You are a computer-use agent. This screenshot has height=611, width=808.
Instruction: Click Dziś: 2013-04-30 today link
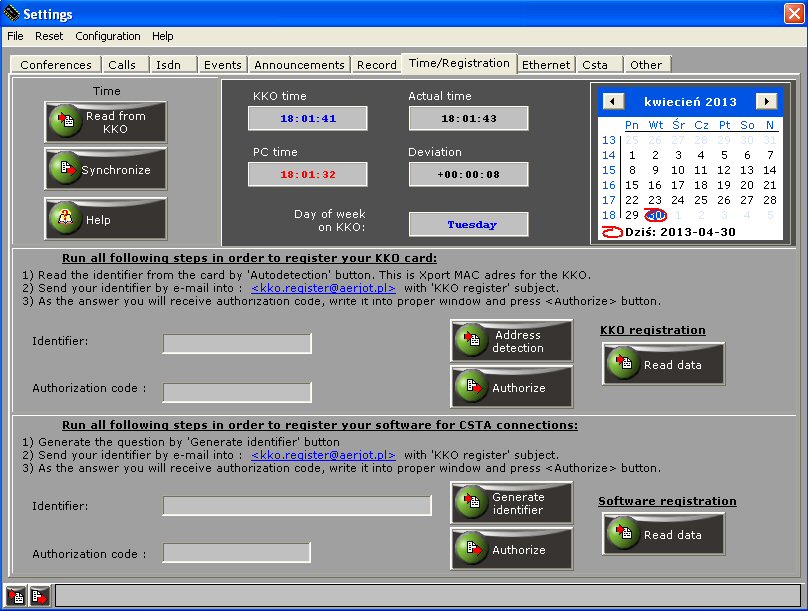669,232
